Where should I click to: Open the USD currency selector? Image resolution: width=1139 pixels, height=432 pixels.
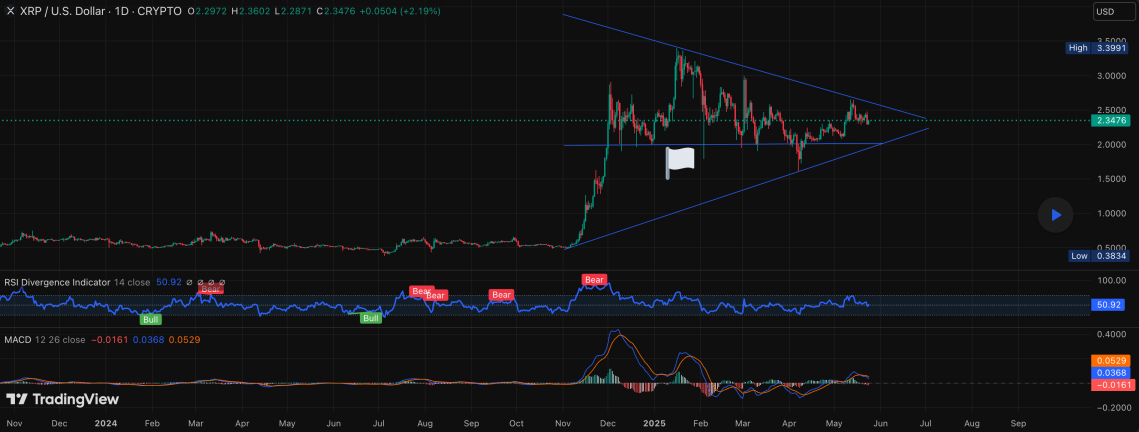pyautogui.click(x=1115, y=12)
